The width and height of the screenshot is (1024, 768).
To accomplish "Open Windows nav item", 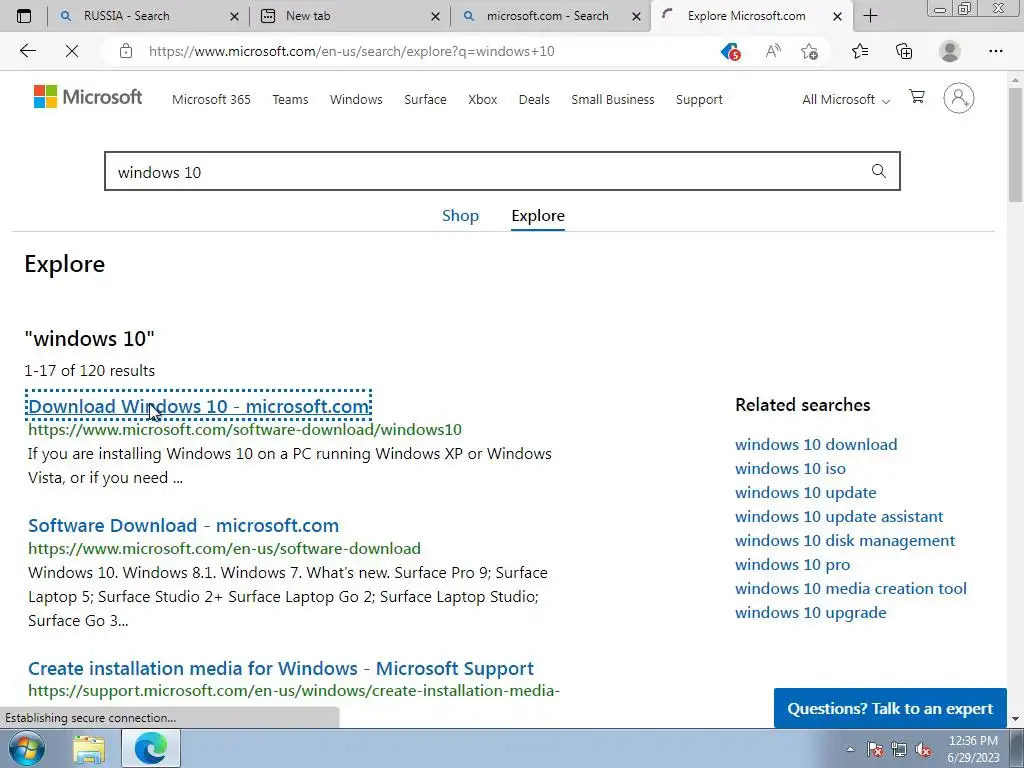I will click(x=356, y=99).
